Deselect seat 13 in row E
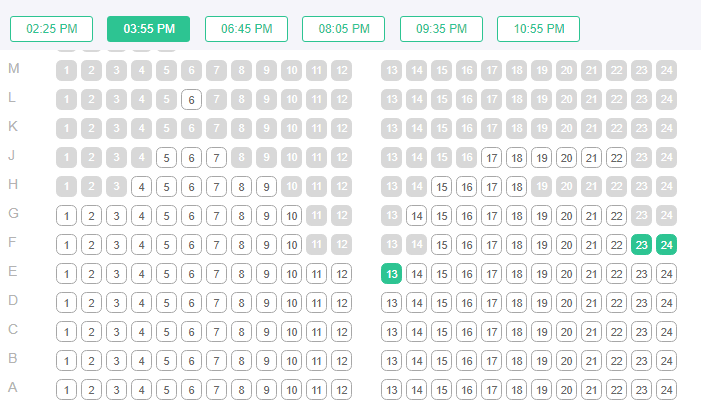Screen dimensions: 701x417 pyautogui.click(x=392, y=274)
